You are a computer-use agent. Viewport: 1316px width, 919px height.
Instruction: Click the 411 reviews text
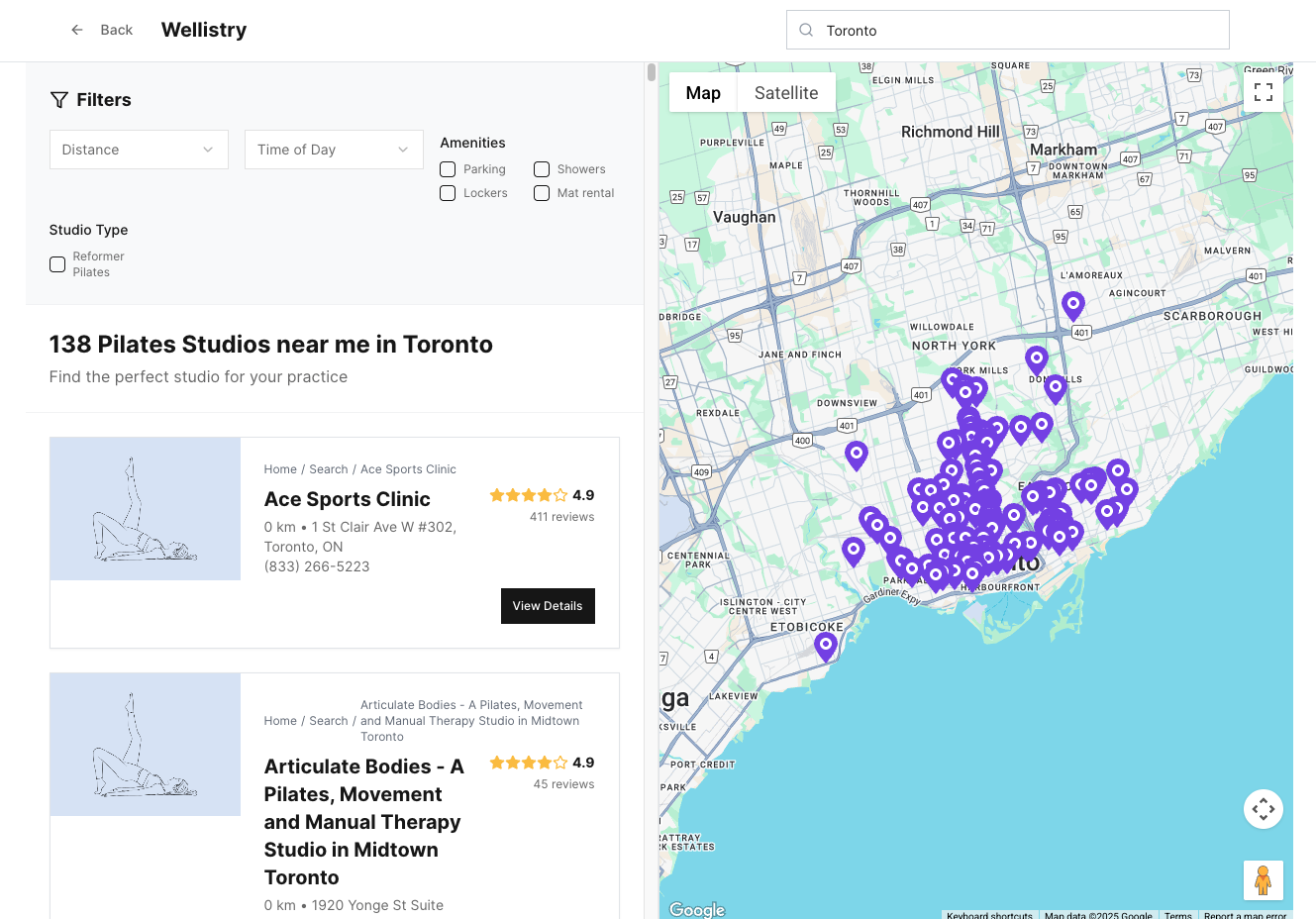pyautogui.click(x=561, y=517)
